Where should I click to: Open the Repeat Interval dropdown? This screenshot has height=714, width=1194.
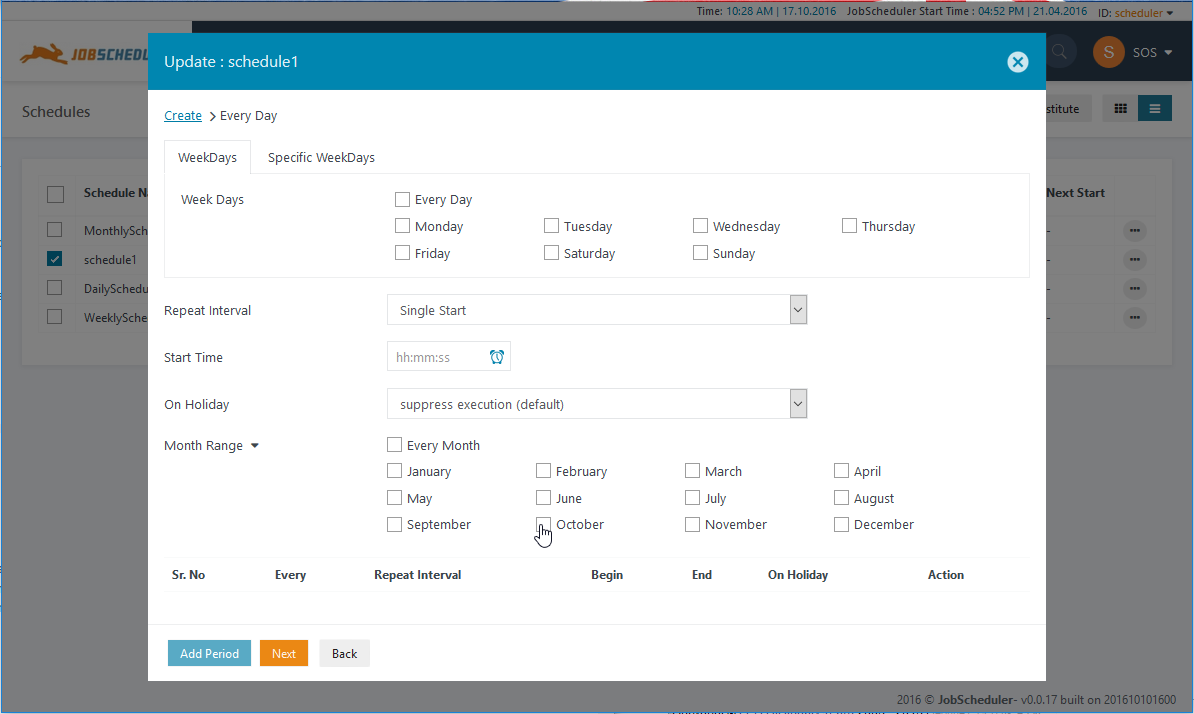(597, 310)
